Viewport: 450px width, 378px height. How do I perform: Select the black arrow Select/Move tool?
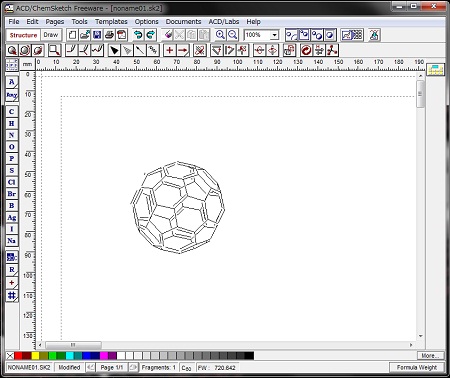115,50
